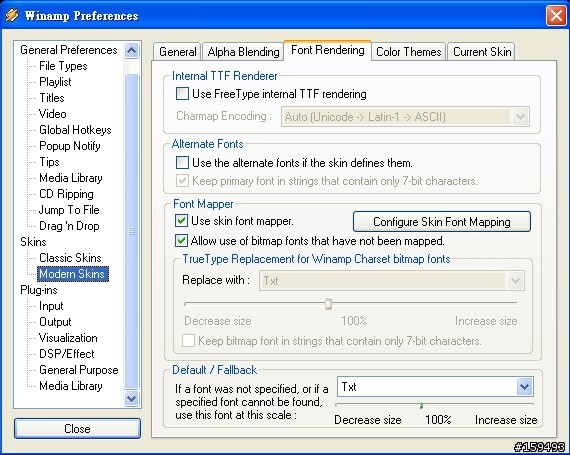Adjust the TrueType replacement size slider

point(328,303)
